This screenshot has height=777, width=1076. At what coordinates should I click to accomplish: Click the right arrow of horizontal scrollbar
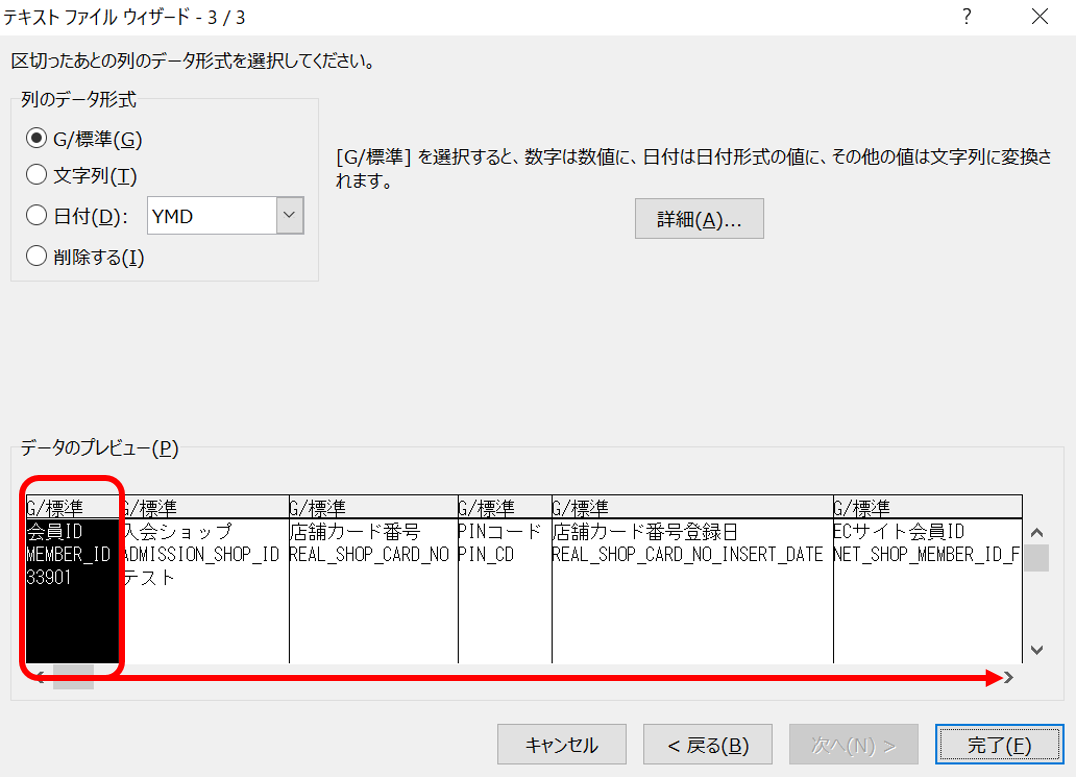(x=1010, y=678)
